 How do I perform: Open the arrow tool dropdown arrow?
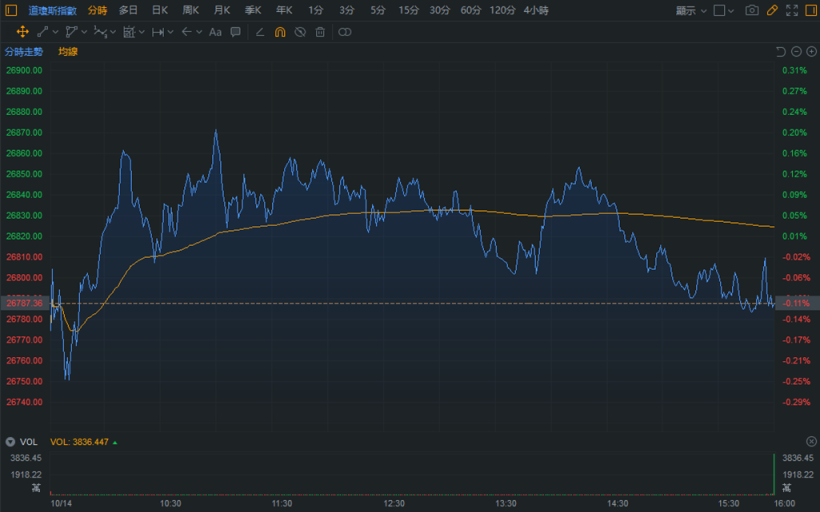pos(199,32)
